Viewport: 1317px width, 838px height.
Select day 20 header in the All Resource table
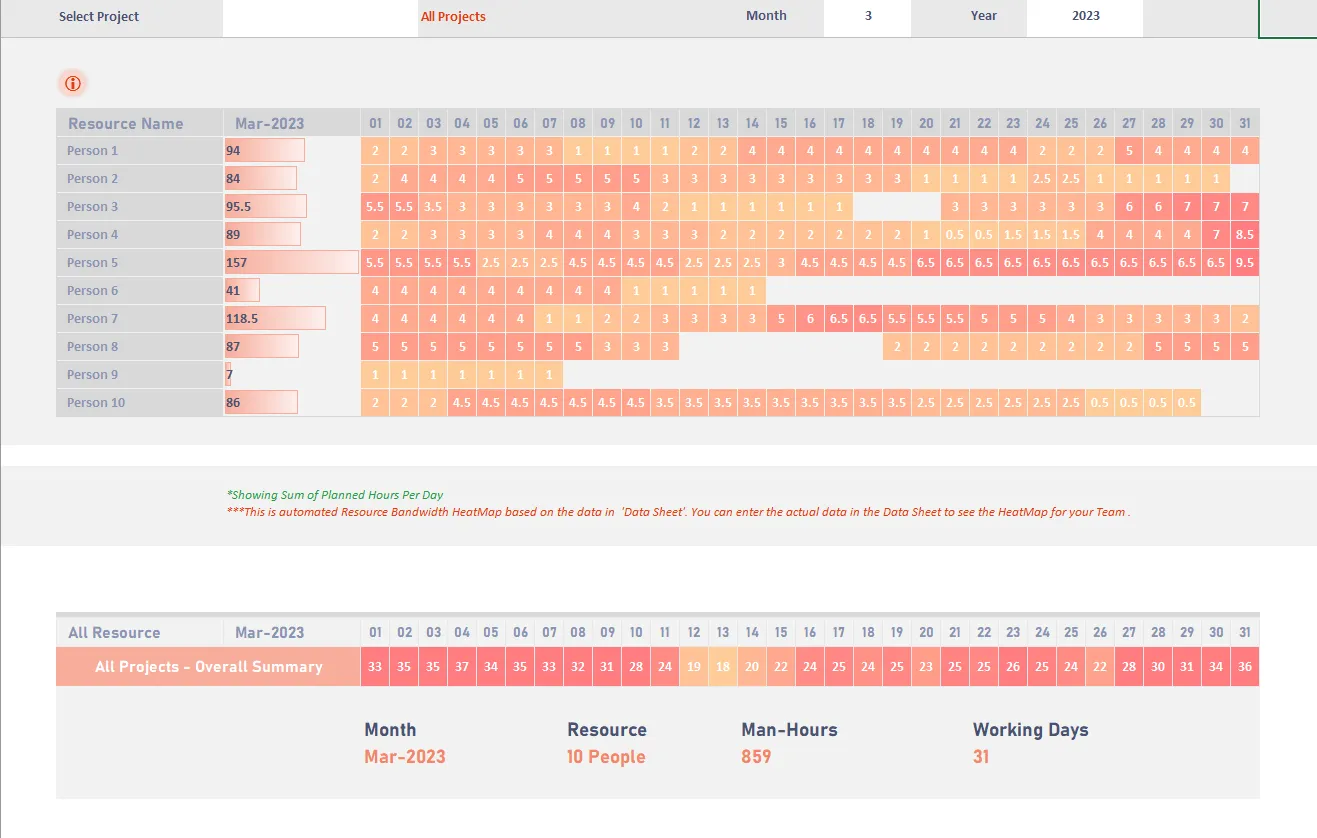[x=926, y=633]
